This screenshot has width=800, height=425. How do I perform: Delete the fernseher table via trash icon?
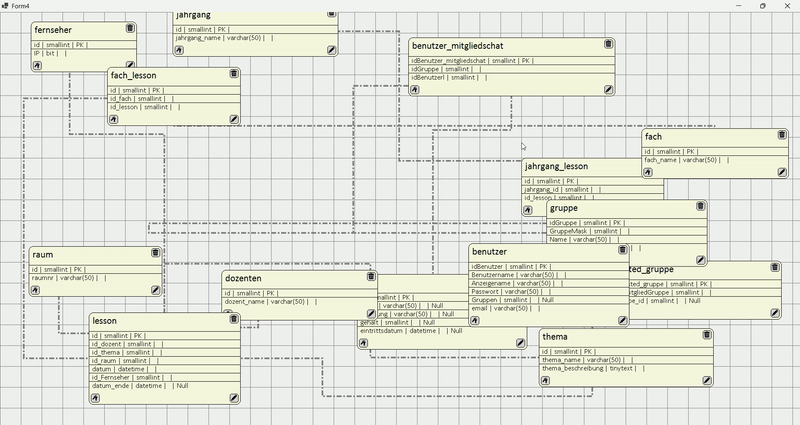130,29
